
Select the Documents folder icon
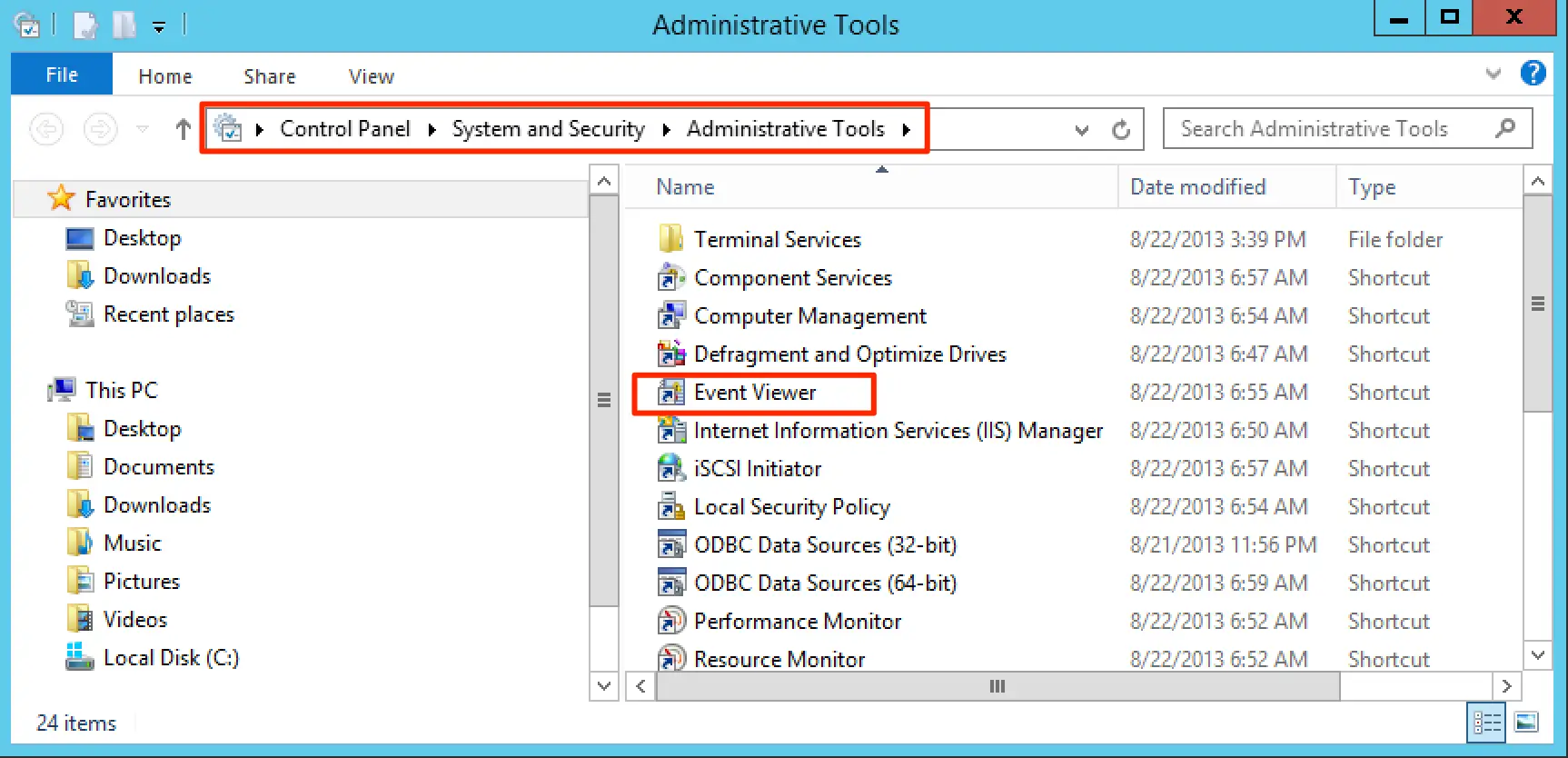click(x=80, y=466)
